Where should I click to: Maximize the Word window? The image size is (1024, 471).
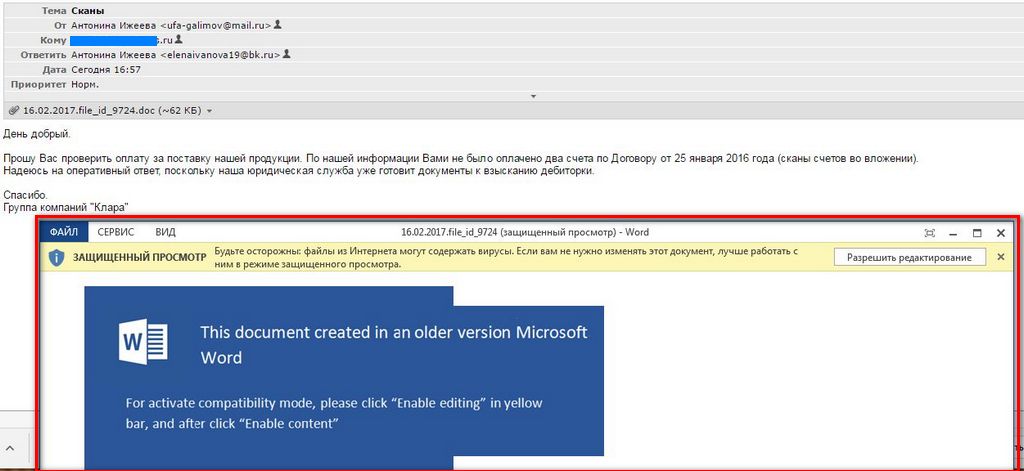point(977,233)
